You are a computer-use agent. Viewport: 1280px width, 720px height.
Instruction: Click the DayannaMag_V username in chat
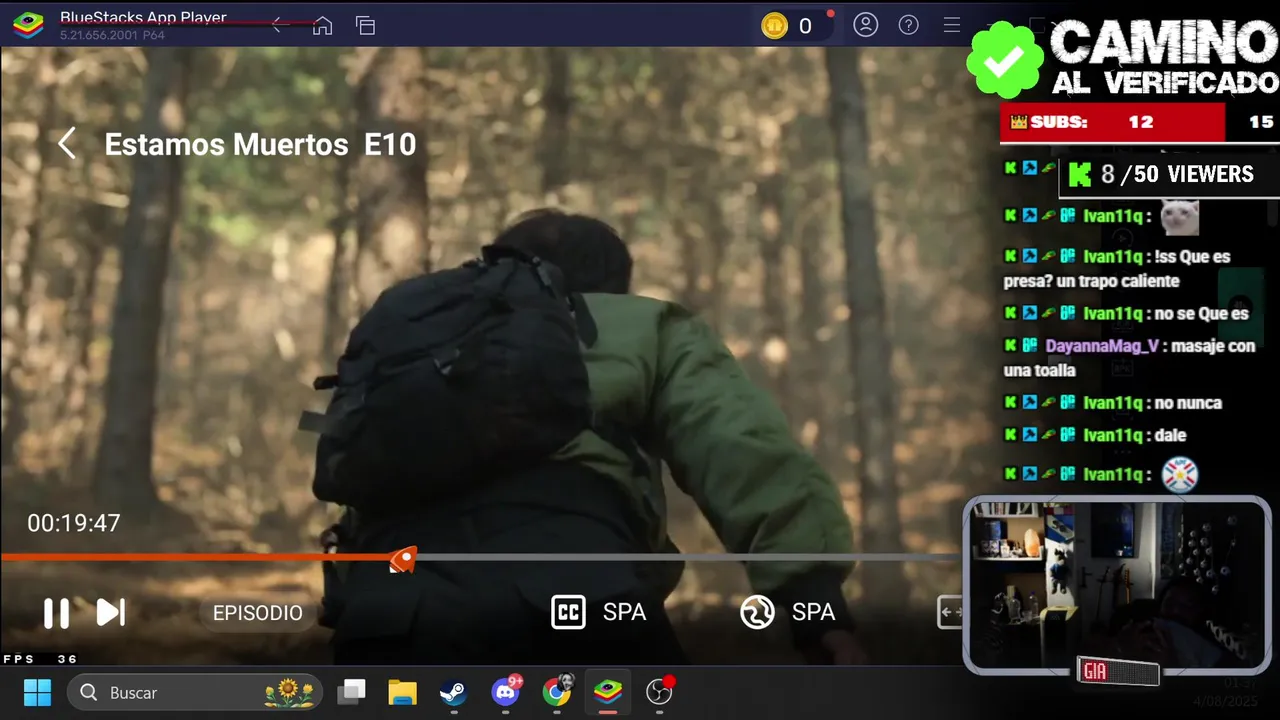click(1102, 346)
